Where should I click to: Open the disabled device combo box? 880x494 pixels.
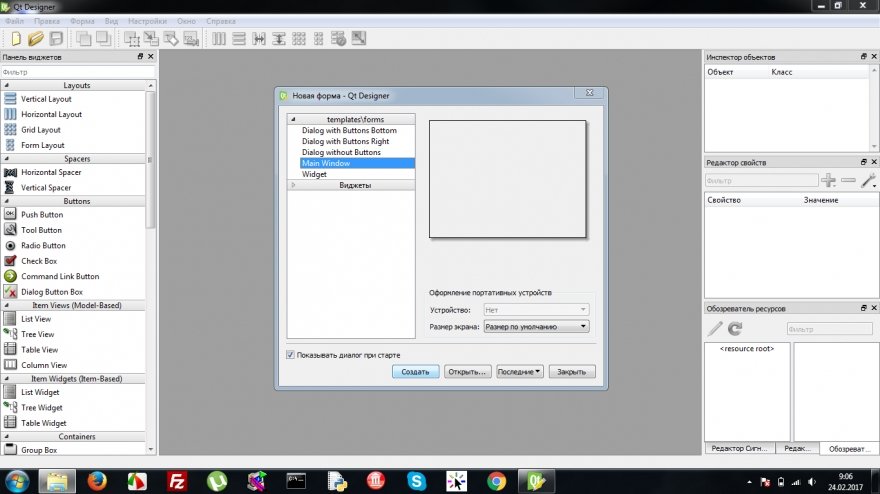click(x=536, y=310)
